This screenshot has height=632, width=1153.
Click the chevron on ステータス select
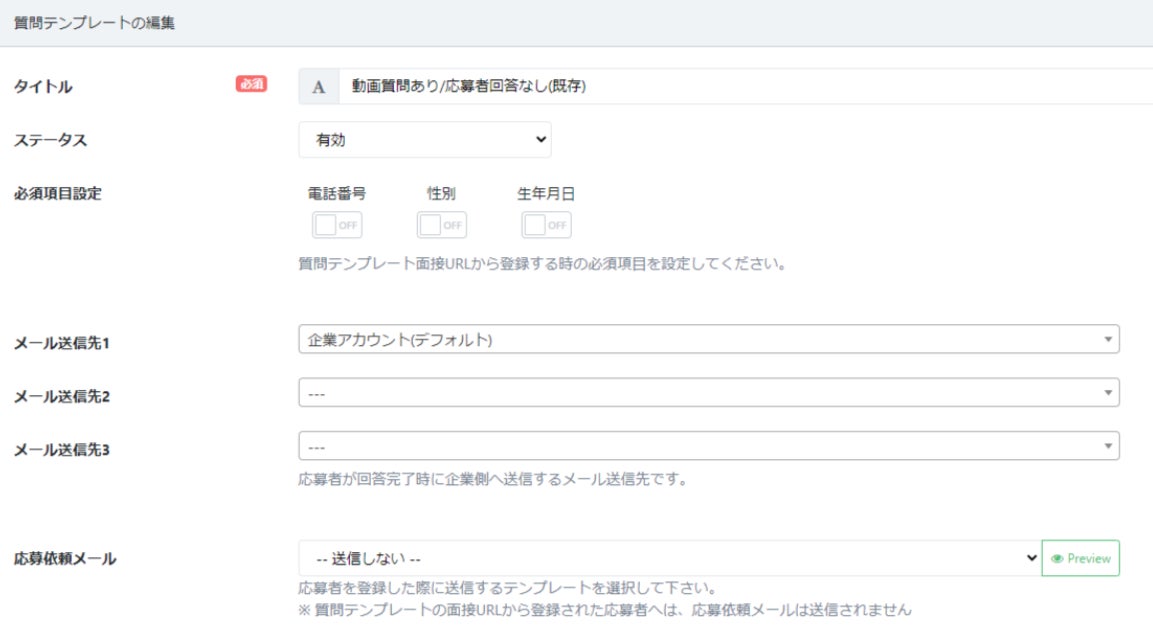point(541,140)
